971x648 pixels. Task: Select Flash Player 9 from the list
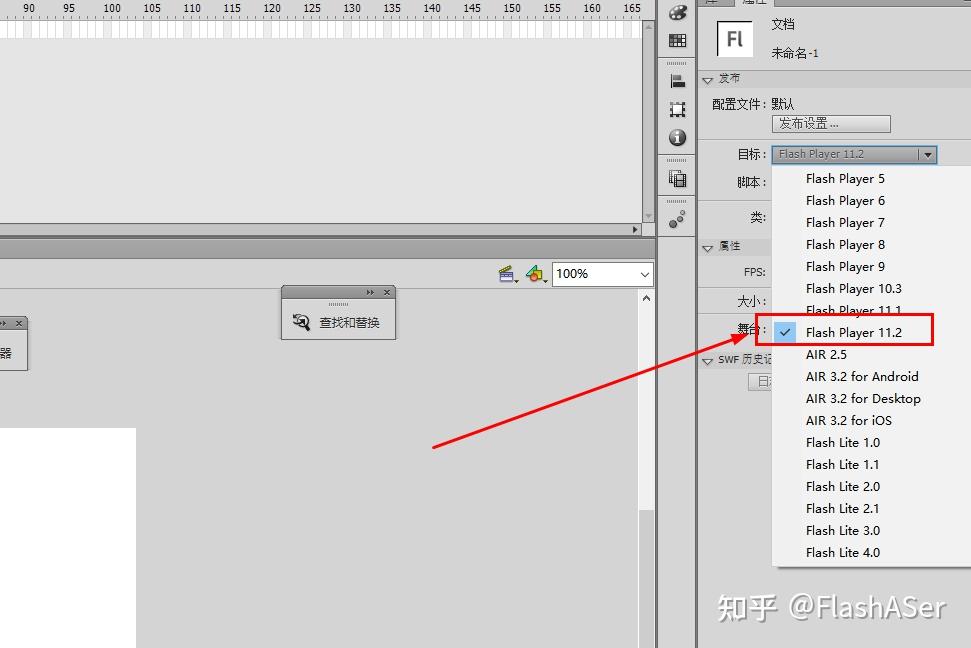845,266
